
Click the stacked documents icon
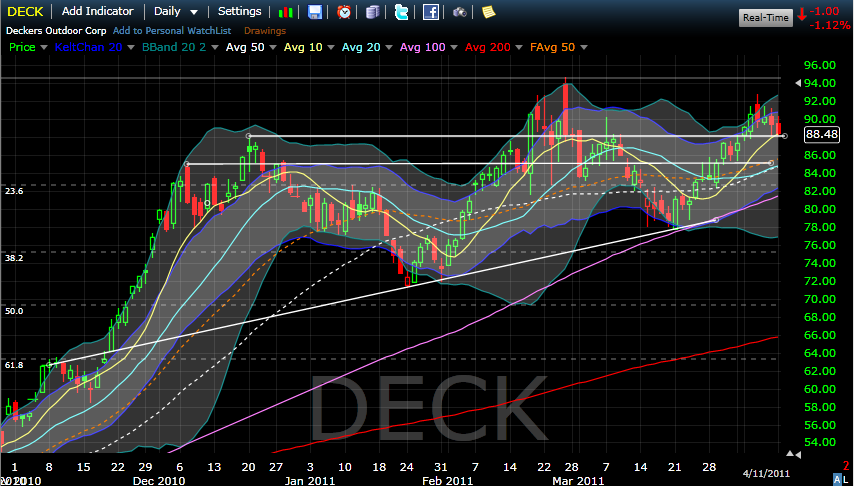(x=372, y=12)
